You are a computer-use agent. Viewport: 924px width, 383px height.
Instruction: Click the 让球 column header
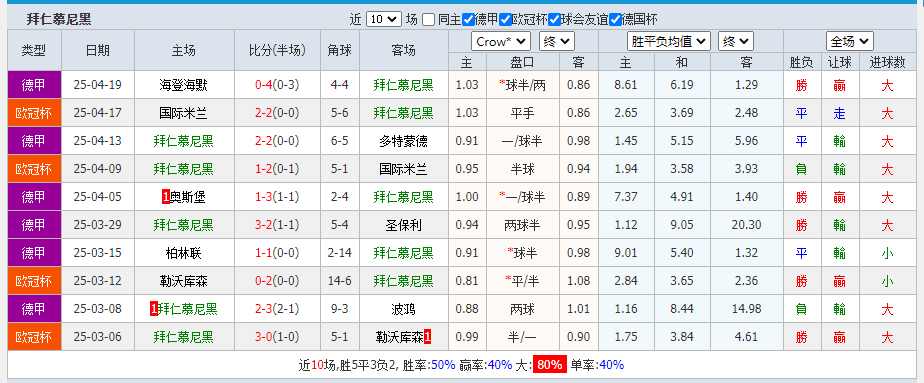[839, 62]
